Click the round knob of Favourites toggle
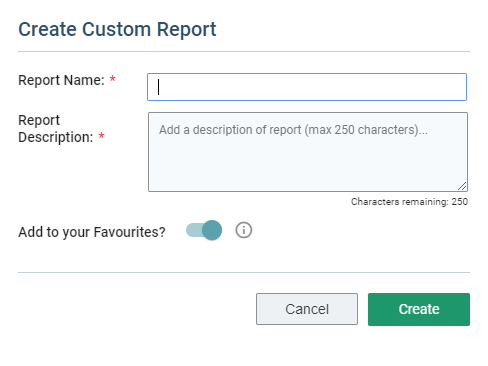 [x=212, y=230]
